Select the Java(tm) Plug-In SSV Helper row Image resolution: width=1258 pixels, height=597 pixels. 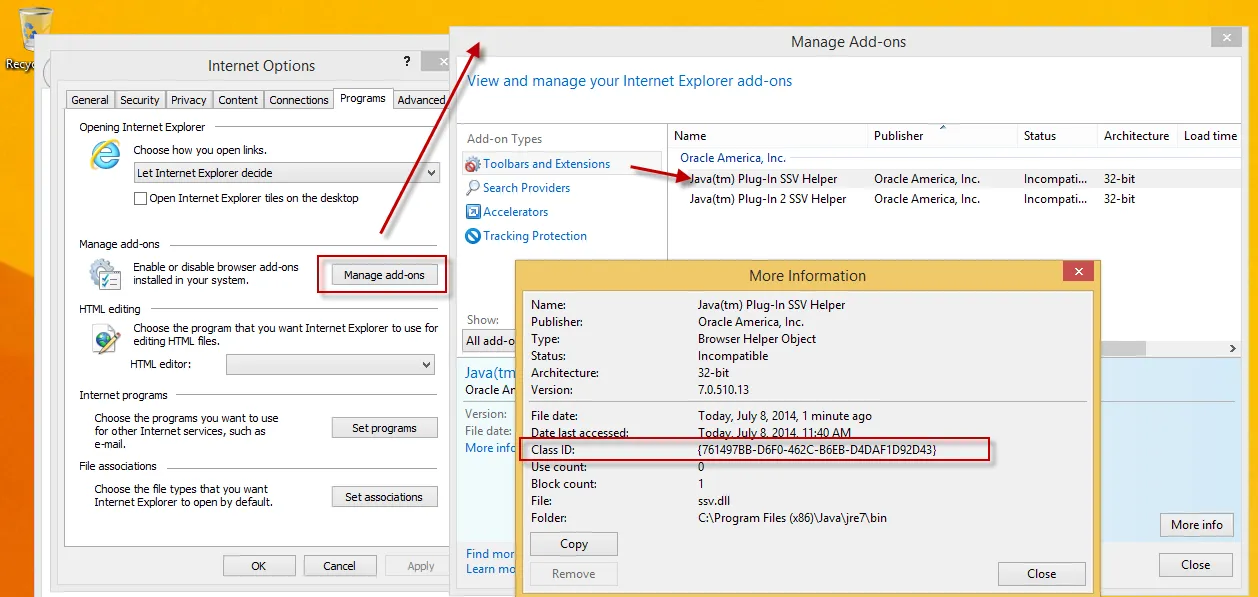click(955, 179)
